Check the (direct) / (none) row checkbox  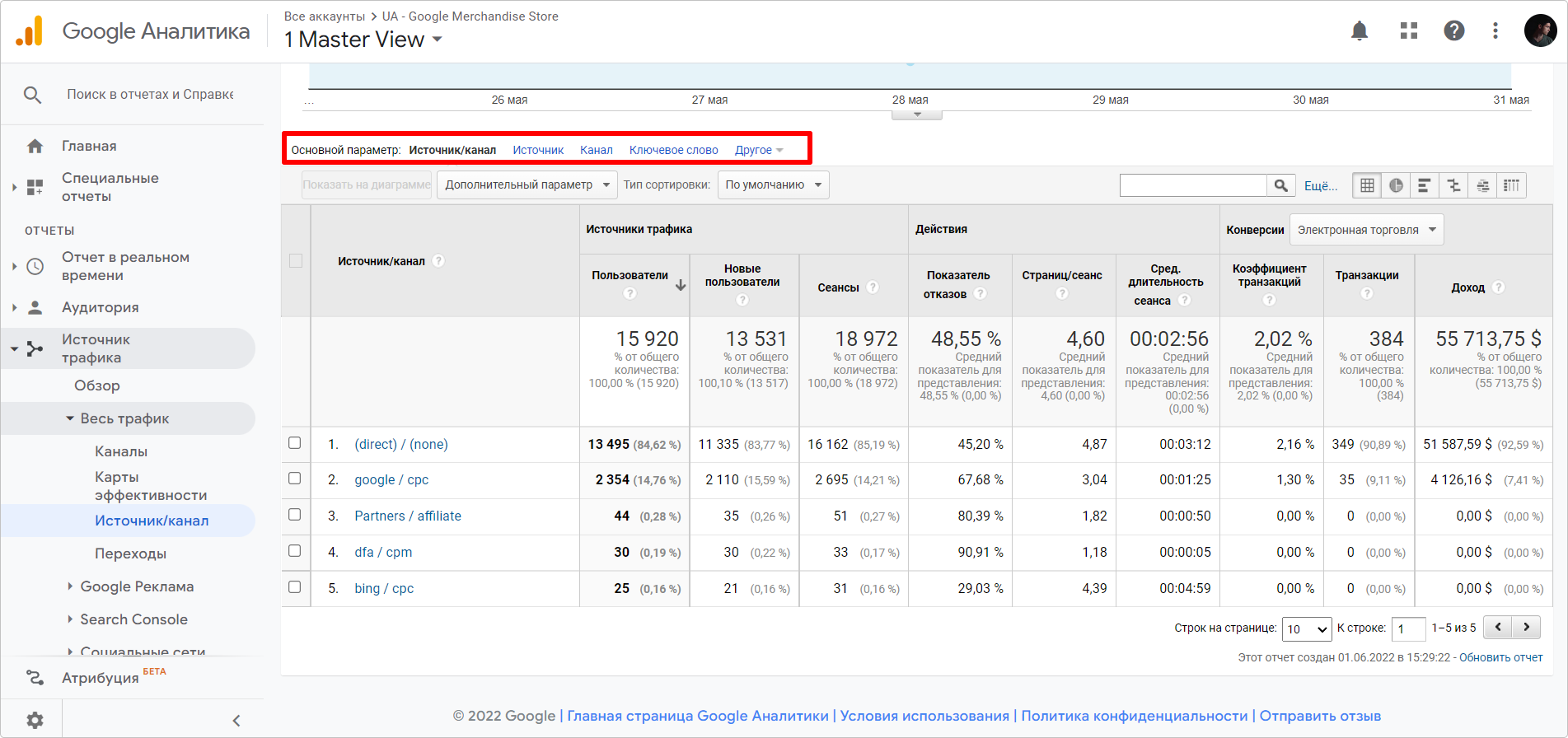pyautogui.click(x=294, y=443)
